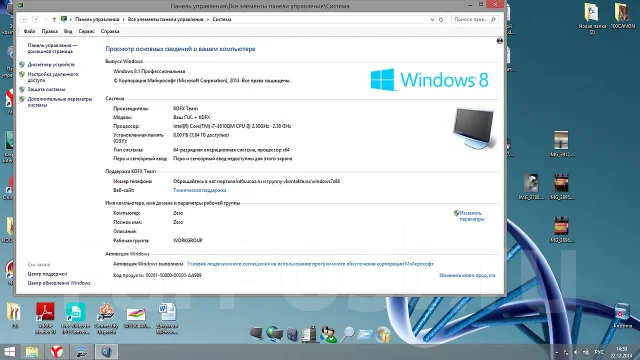Launch Yandex browser from the taskbar
The image size is (640, 360).
coord(57,352)
